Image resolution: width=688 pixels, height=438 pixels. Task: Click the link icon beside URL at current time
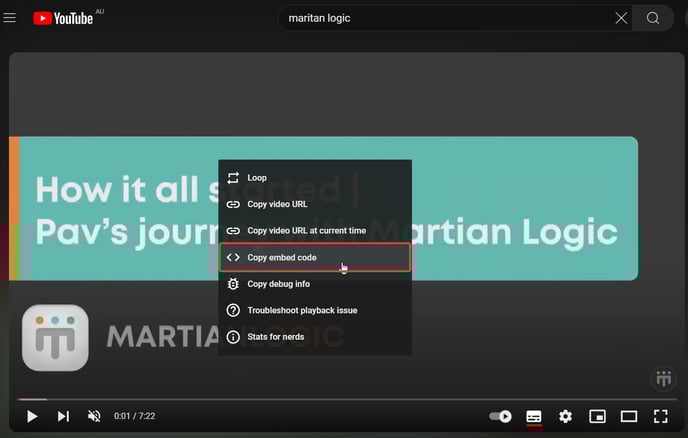tap(233, 230)
